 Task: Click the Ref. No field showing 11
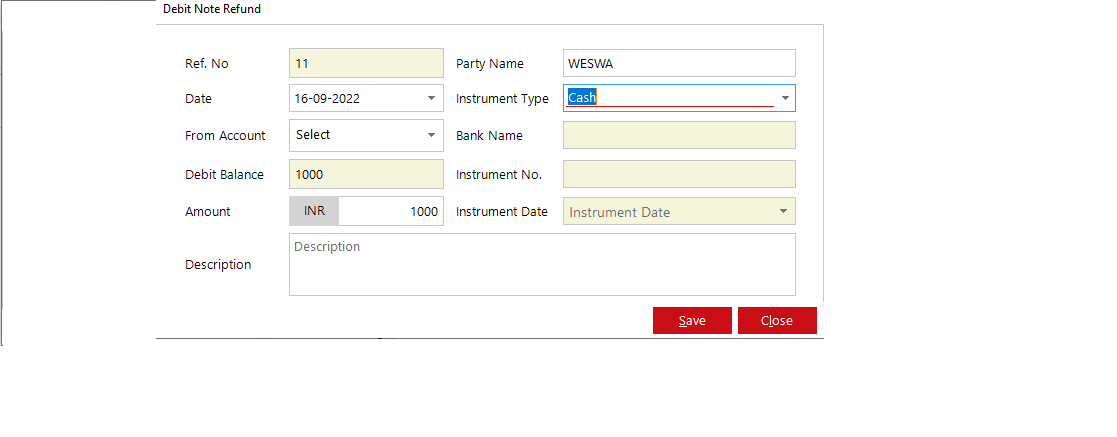(366, 63)
